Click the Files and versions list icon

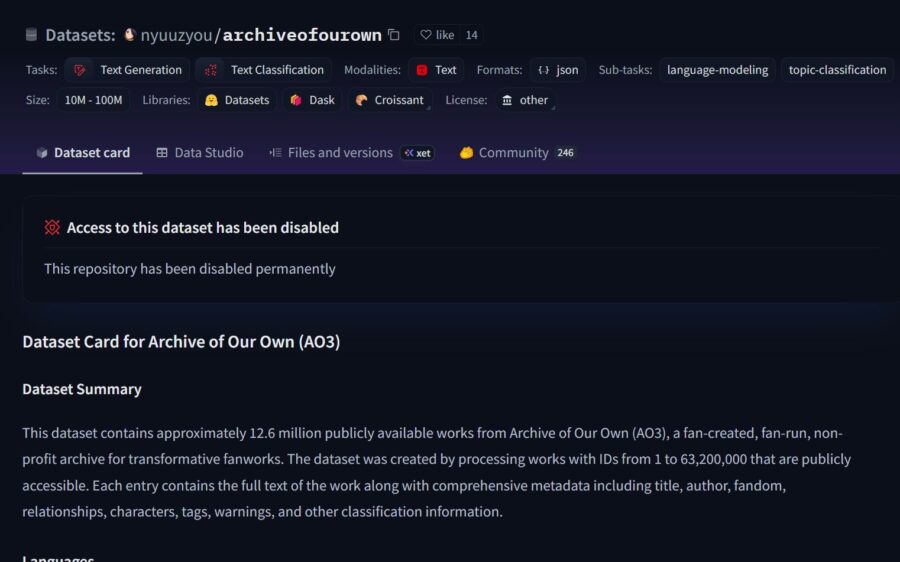coord(276,153)
